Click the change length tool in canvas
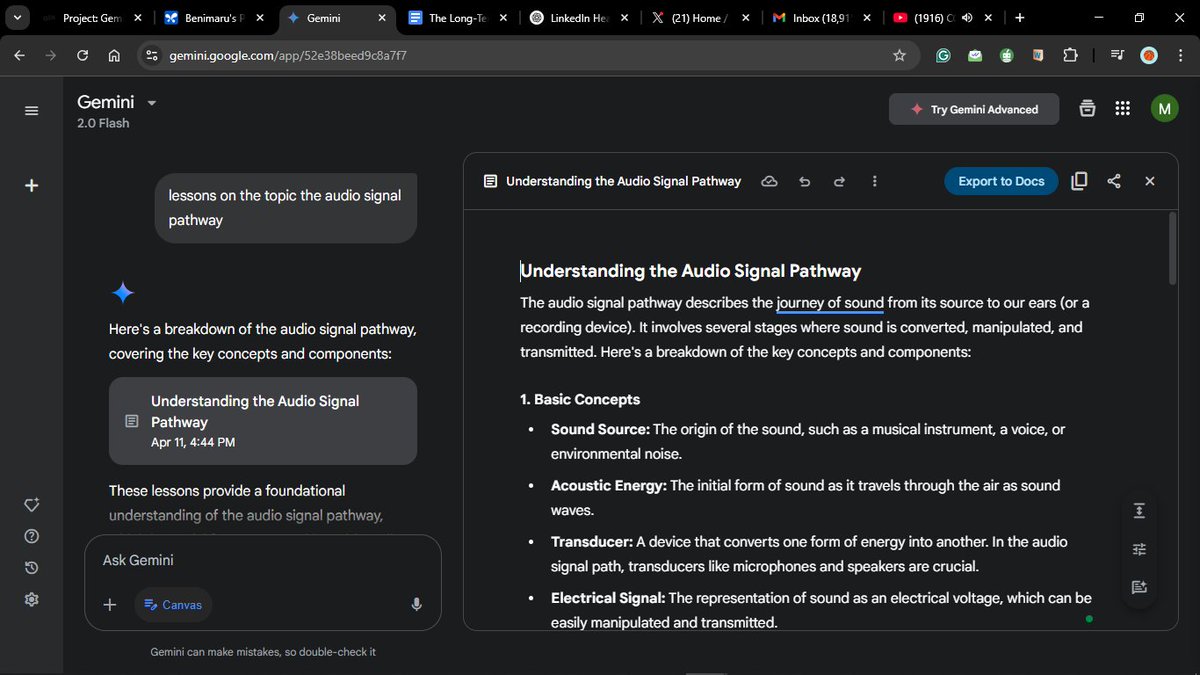The image size is (1200, 675). (x=1139, y=511)
